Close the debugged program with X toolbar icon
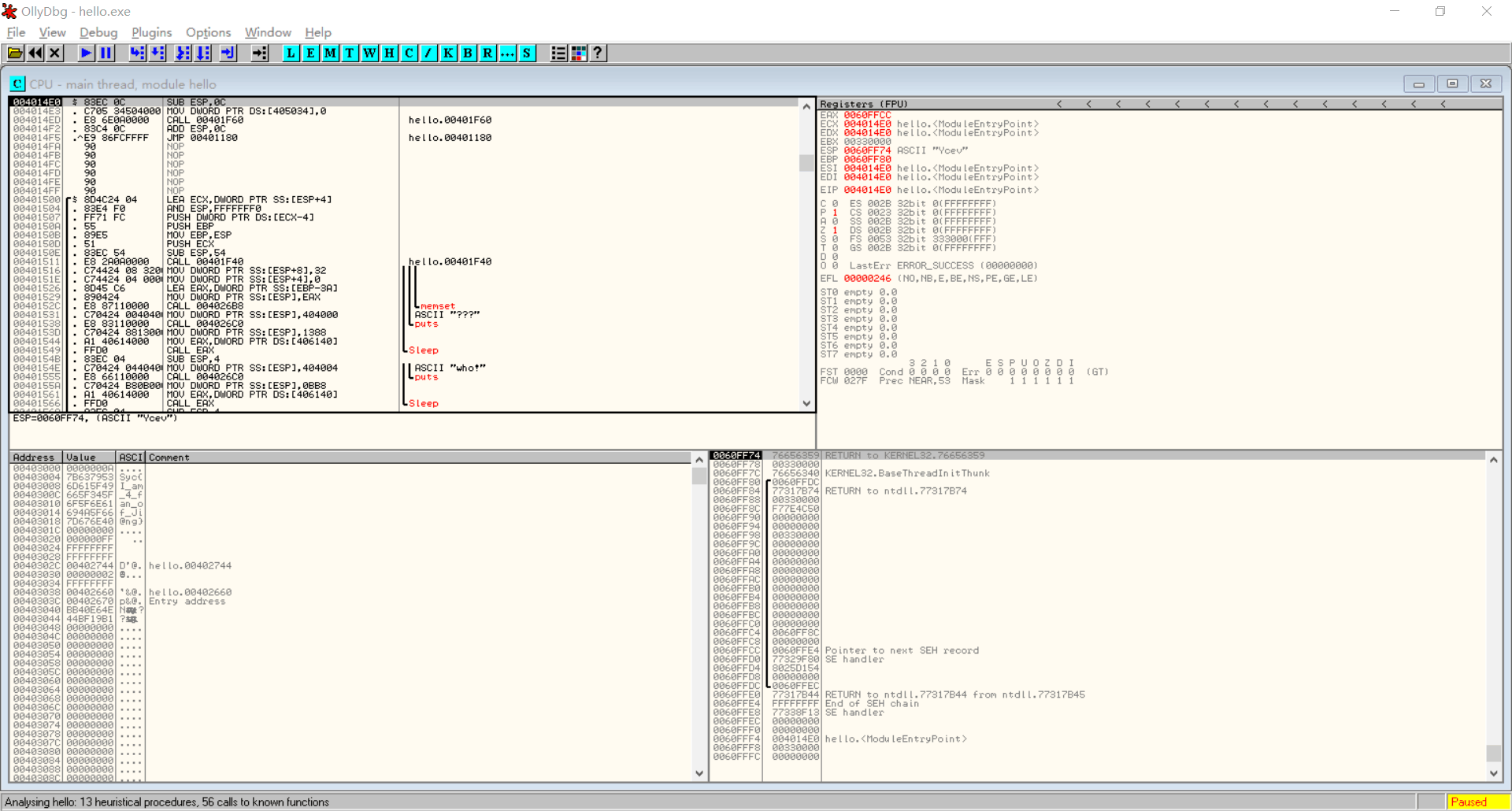Screen dimensions: 1512x811 pyautogui.click(x=54, y=53)
